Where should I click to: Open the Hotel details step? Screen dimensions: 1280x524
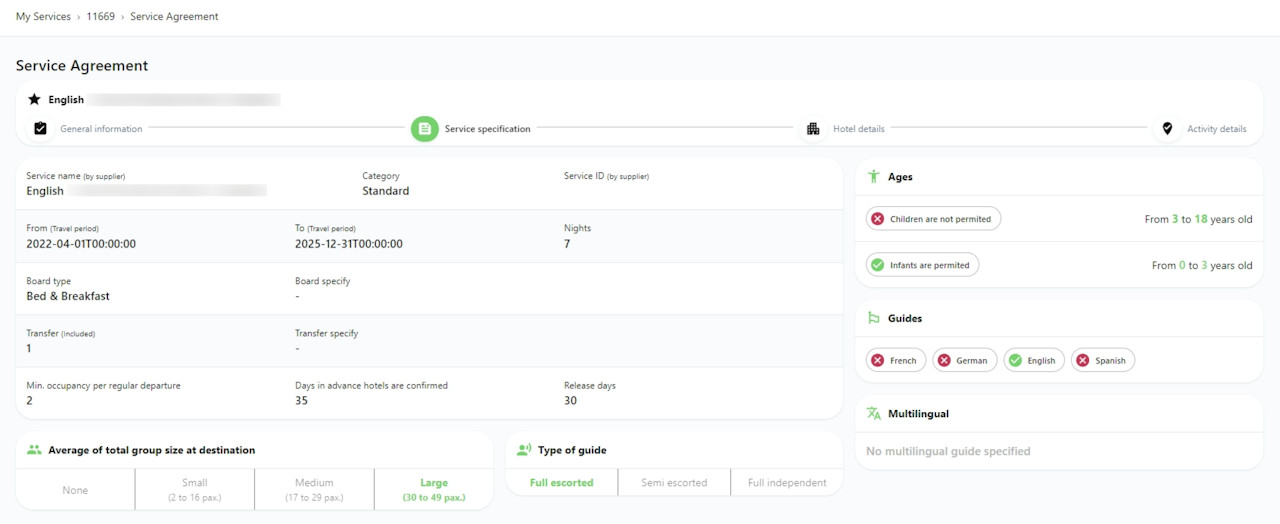[x=858, y=129]
